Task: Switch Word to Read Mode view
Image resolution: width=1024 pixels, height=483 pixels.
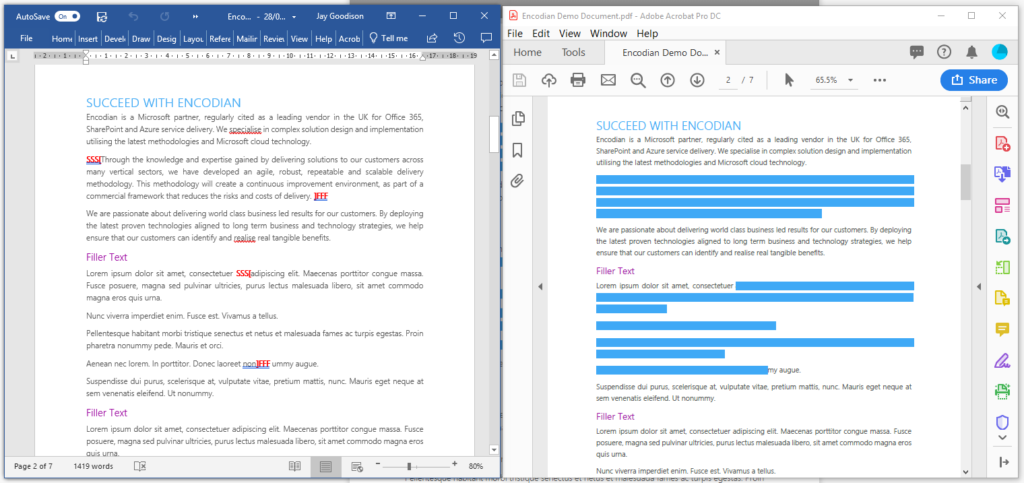Action: click(x=295, y=466)
